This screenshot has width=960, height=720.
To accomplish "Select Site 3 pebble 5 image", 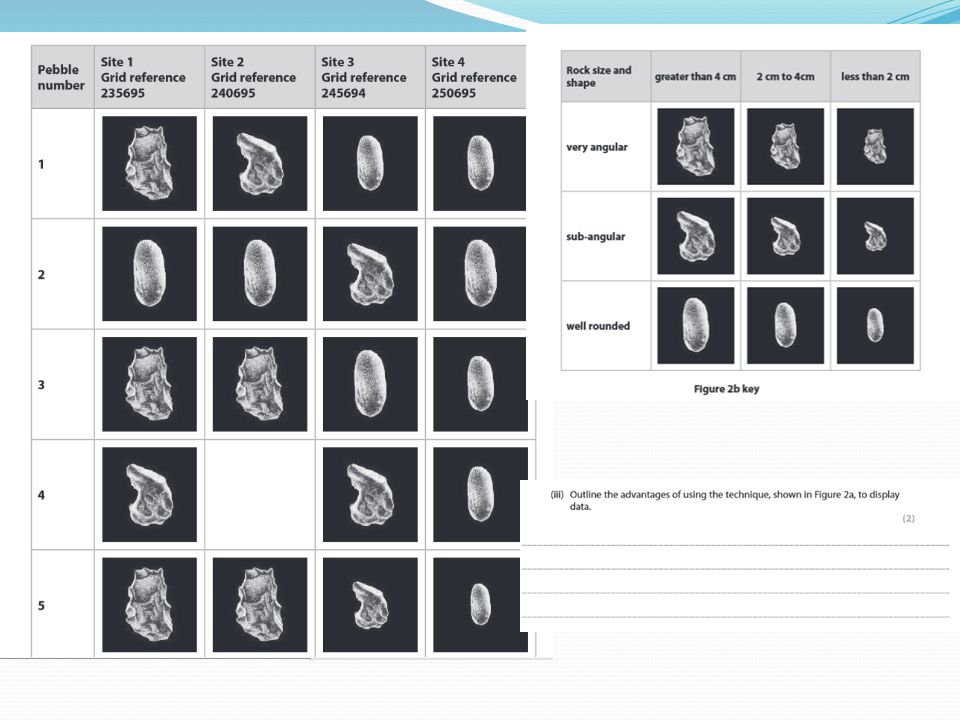I will point(370,604).
